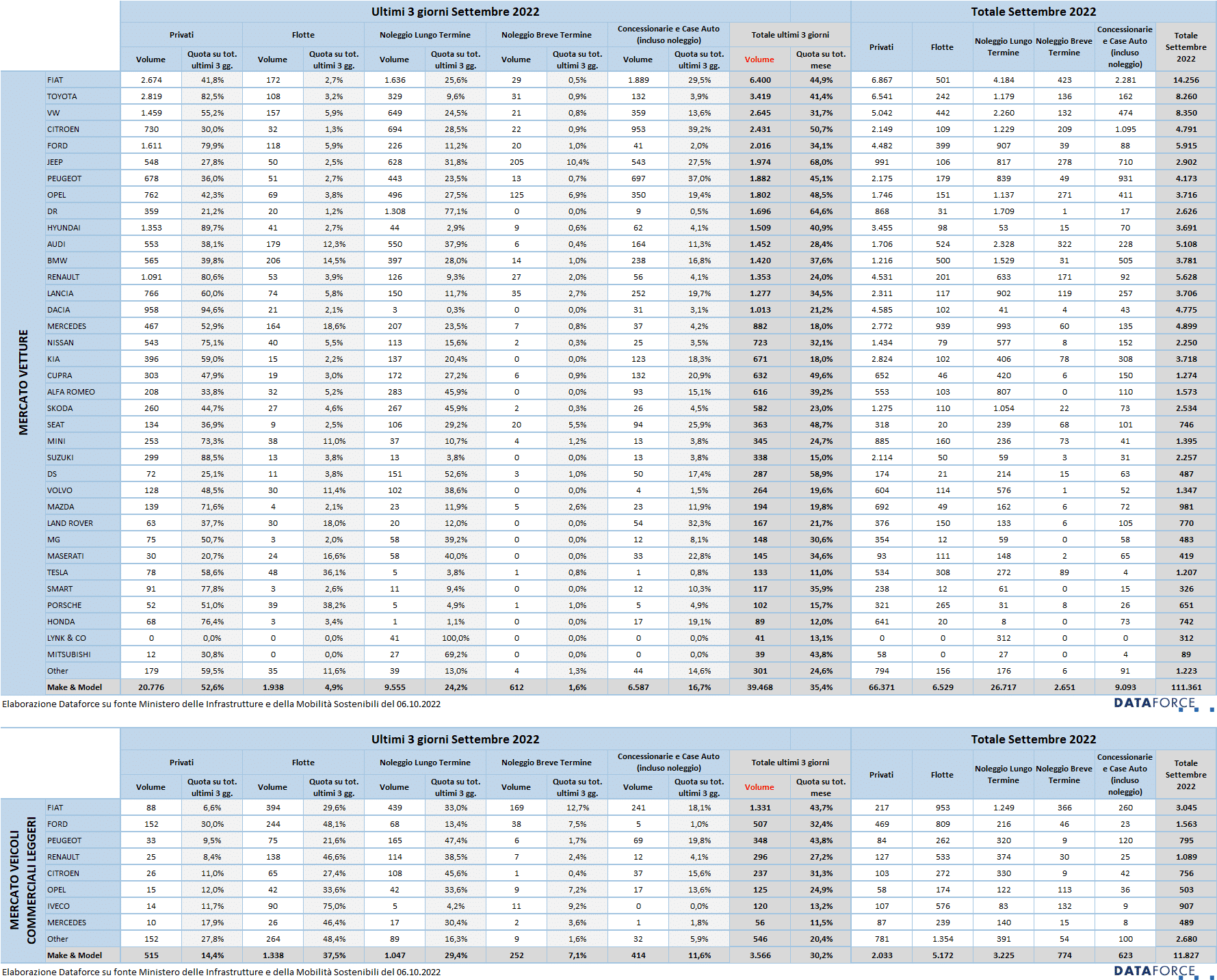
Task: Click the first Privati column header
Action: coord(181,35)
